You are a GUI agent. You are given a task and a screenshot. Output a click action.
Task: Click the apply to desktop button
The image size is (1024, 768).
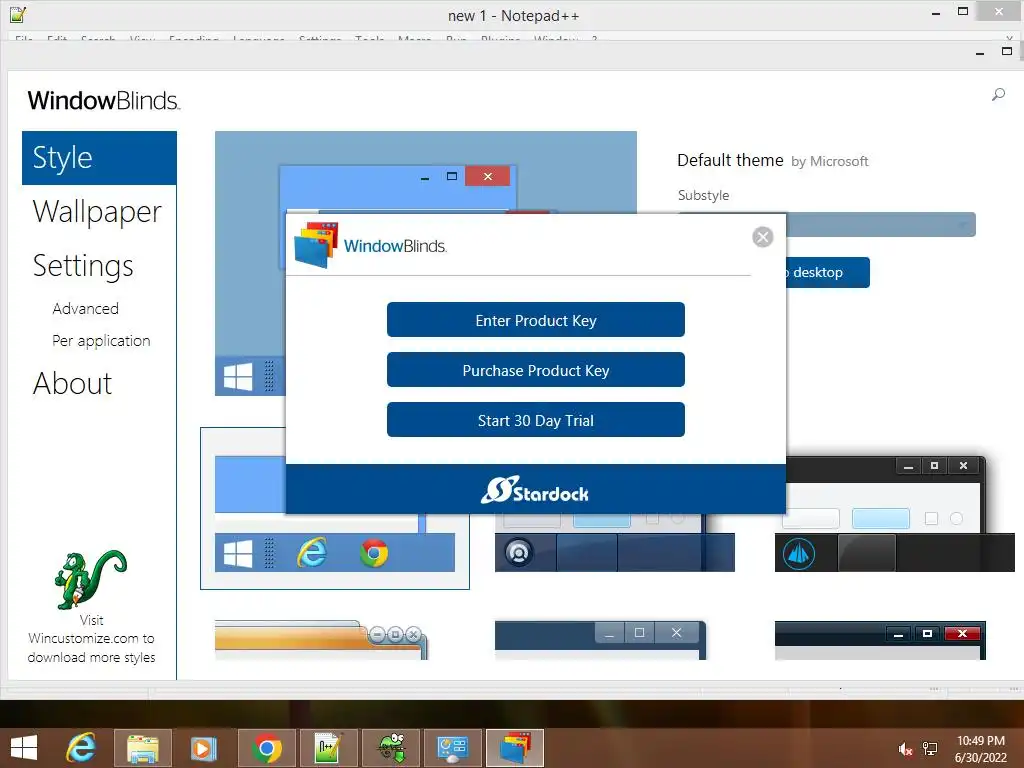pyautogui.click(x=827, y=272)
